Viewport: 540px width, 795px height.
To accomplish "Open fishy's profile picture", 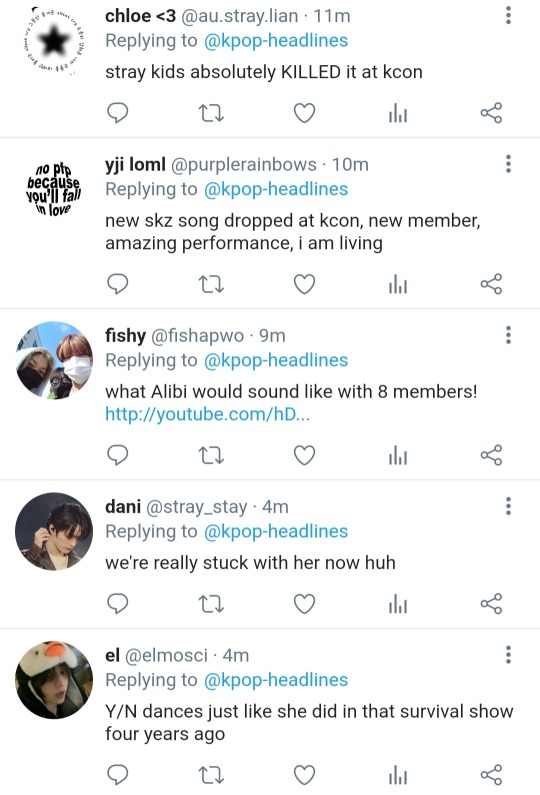I will click(54, 360).
